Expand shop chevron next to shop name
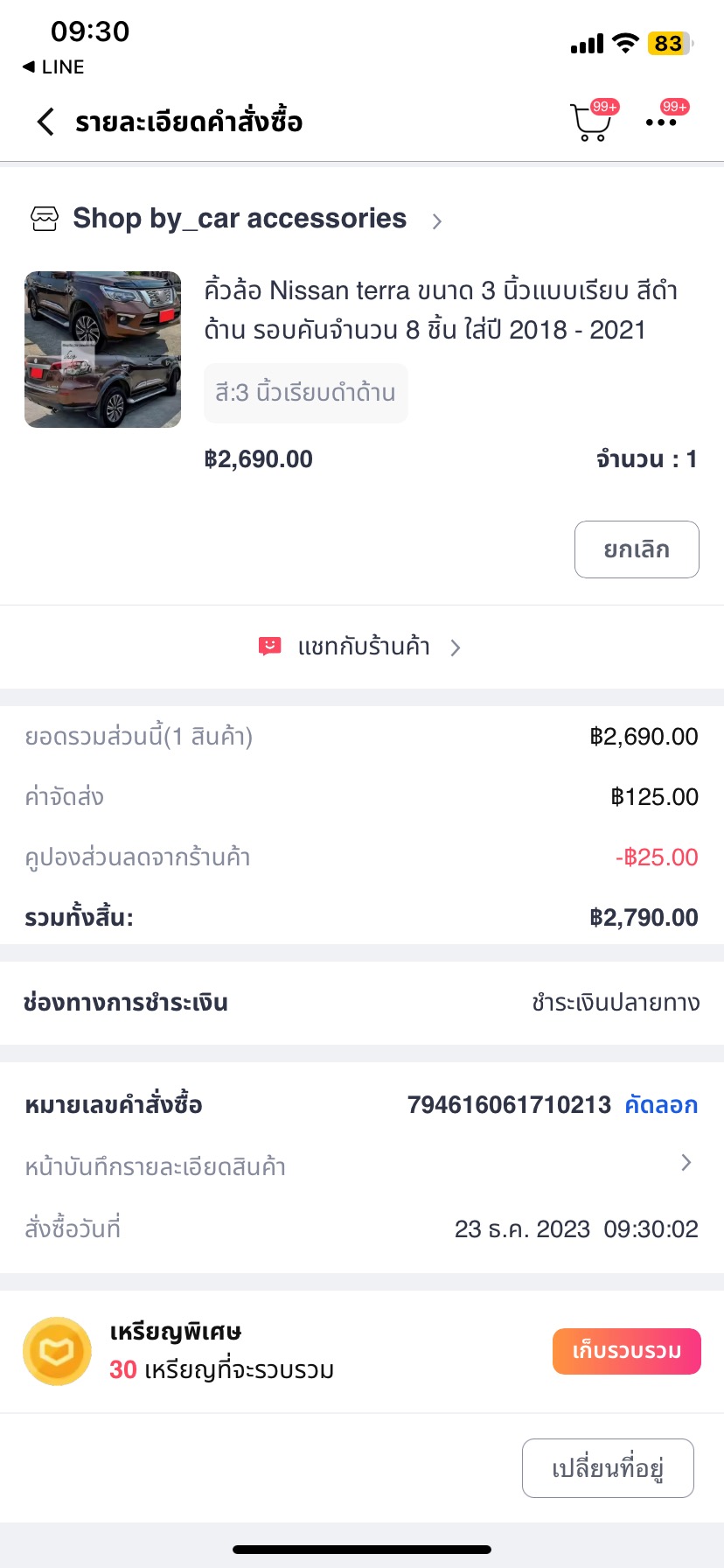Image resolution: width=724 pixels, height=1568 pixels. pyautogui.click(x=437, y=221)
